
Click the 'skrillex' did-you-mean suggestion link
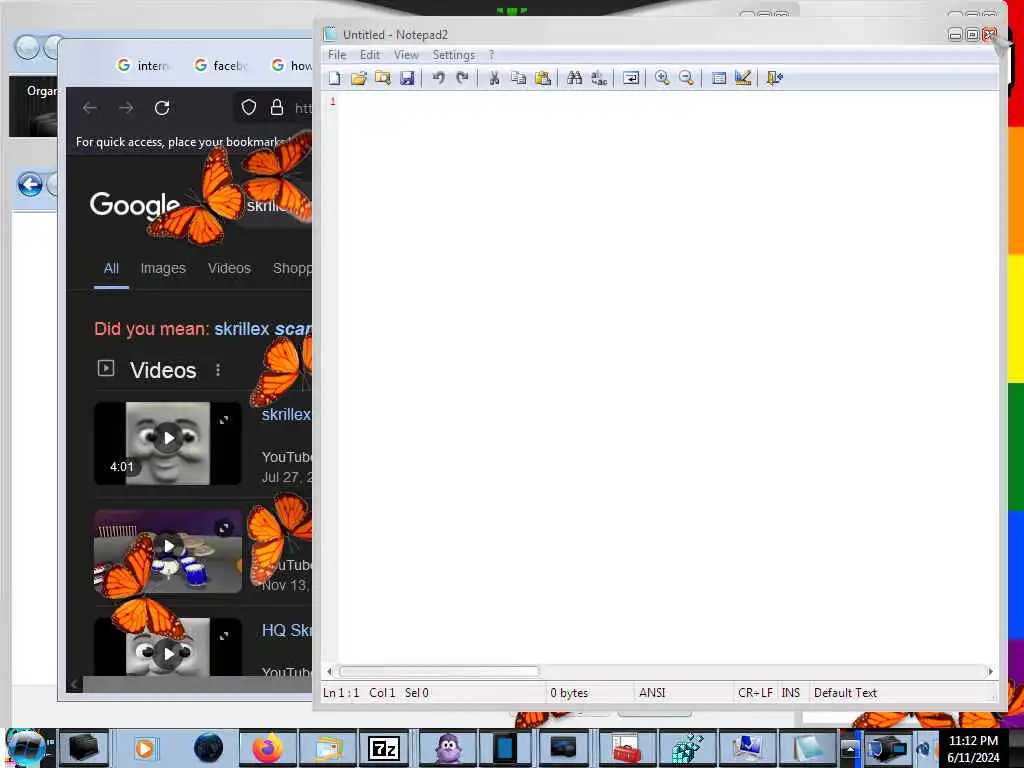pos(263,329)
